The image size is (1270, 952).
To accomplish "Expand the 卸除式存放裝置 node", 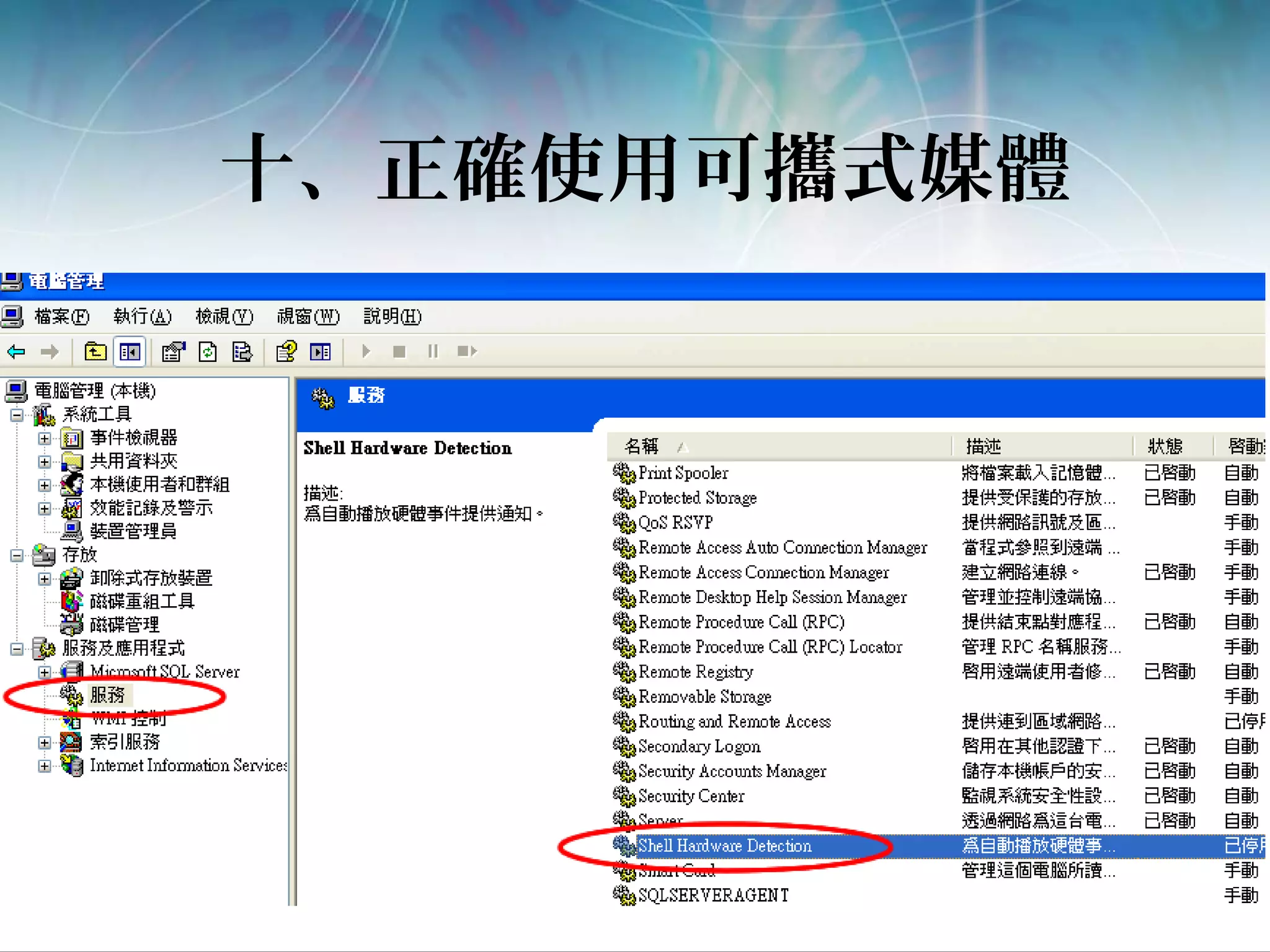I will click(45, 579).
